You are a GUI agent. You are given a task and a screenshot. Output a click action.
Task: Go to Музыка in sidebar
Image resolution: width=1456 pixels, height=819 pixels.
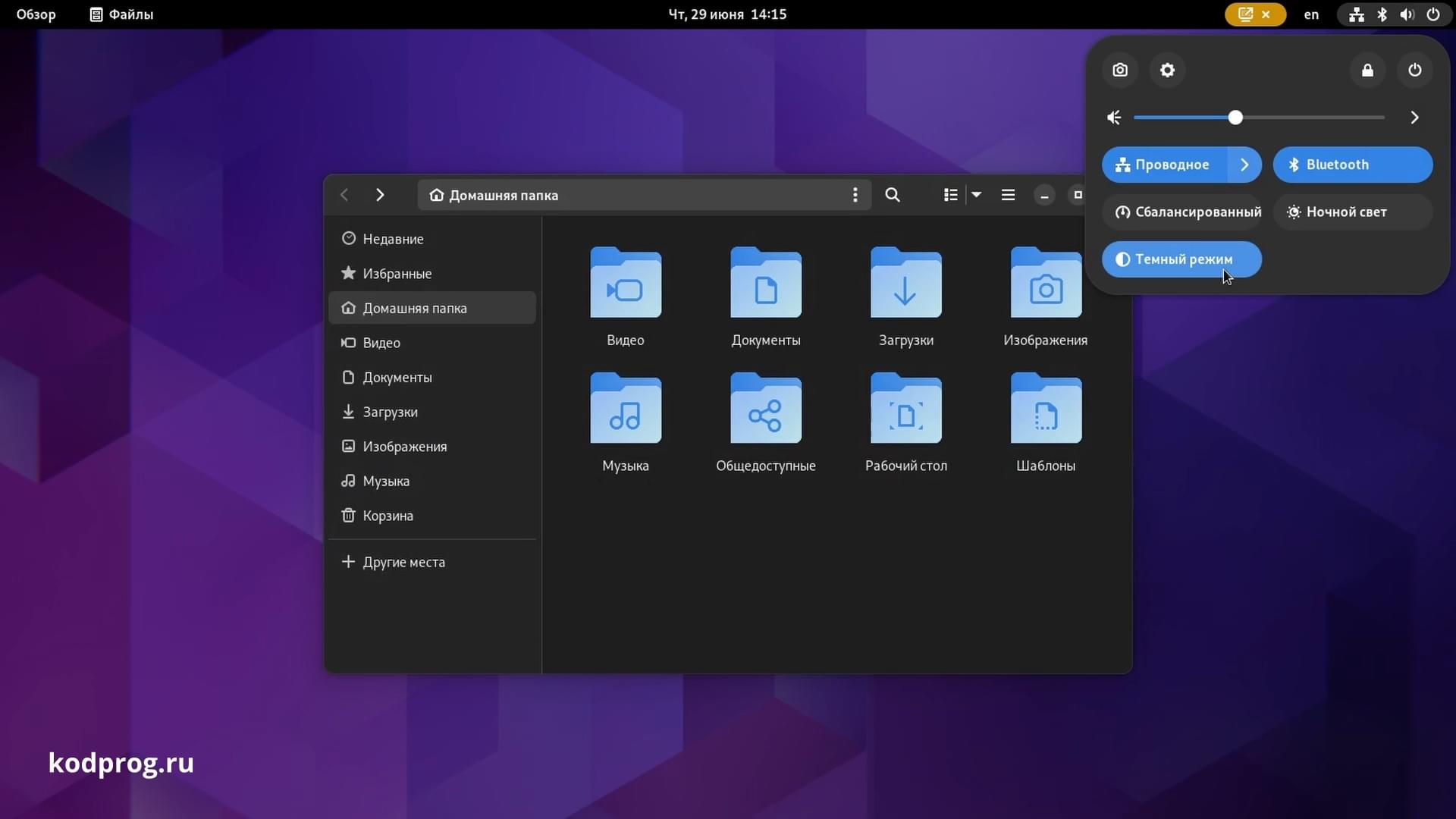click(x=432, y=481)
